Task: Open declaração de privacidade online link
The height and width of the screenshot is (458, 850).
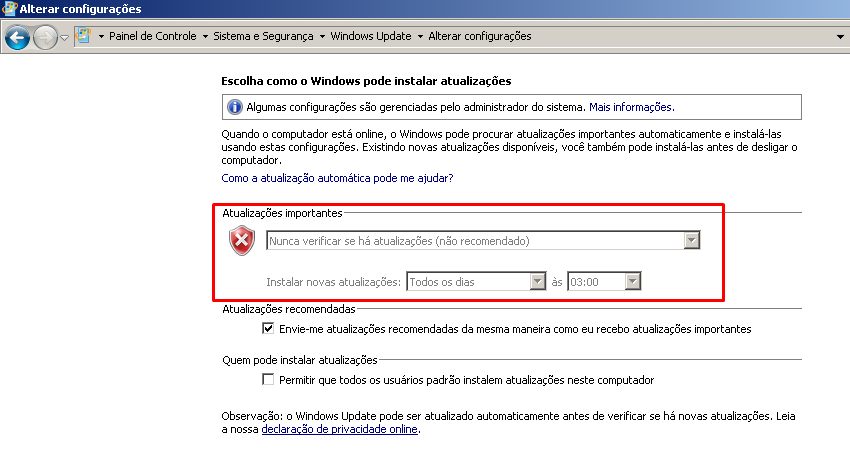Action: click(x=339, y=429)
